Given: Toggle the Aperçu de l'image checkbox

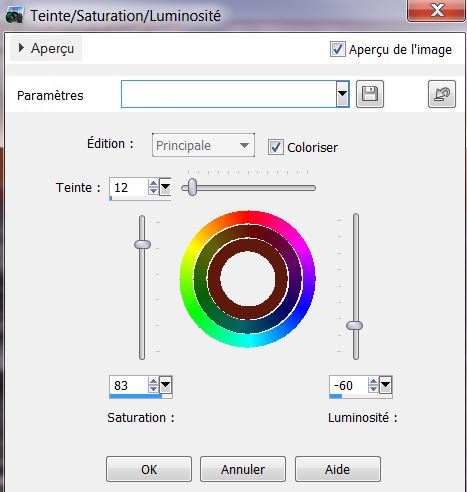Looking at the screenshot, I should point(337,49).
